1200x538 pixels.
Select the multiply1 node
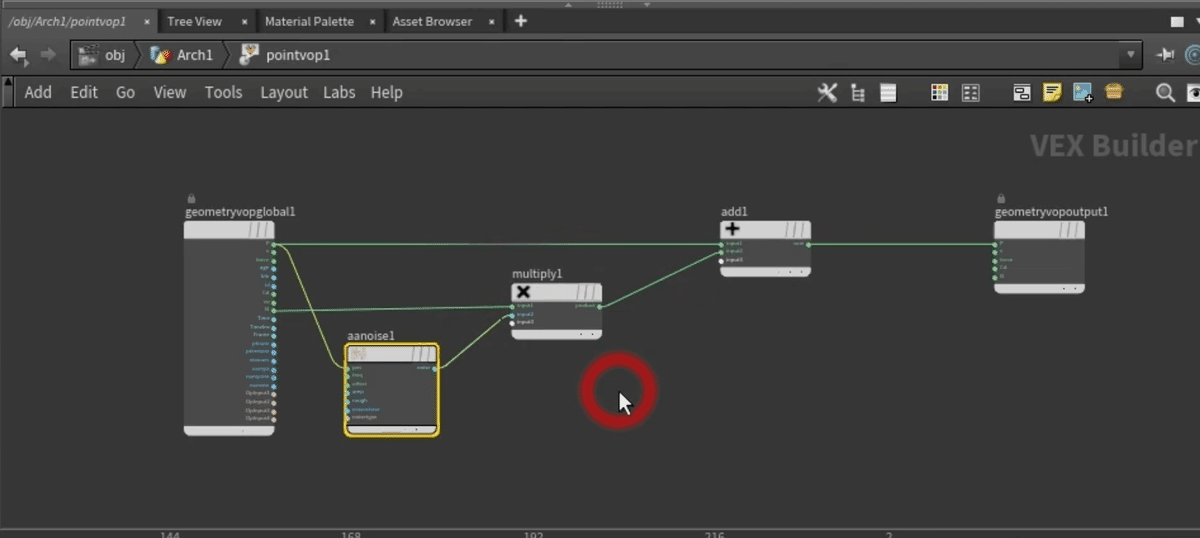557,311
